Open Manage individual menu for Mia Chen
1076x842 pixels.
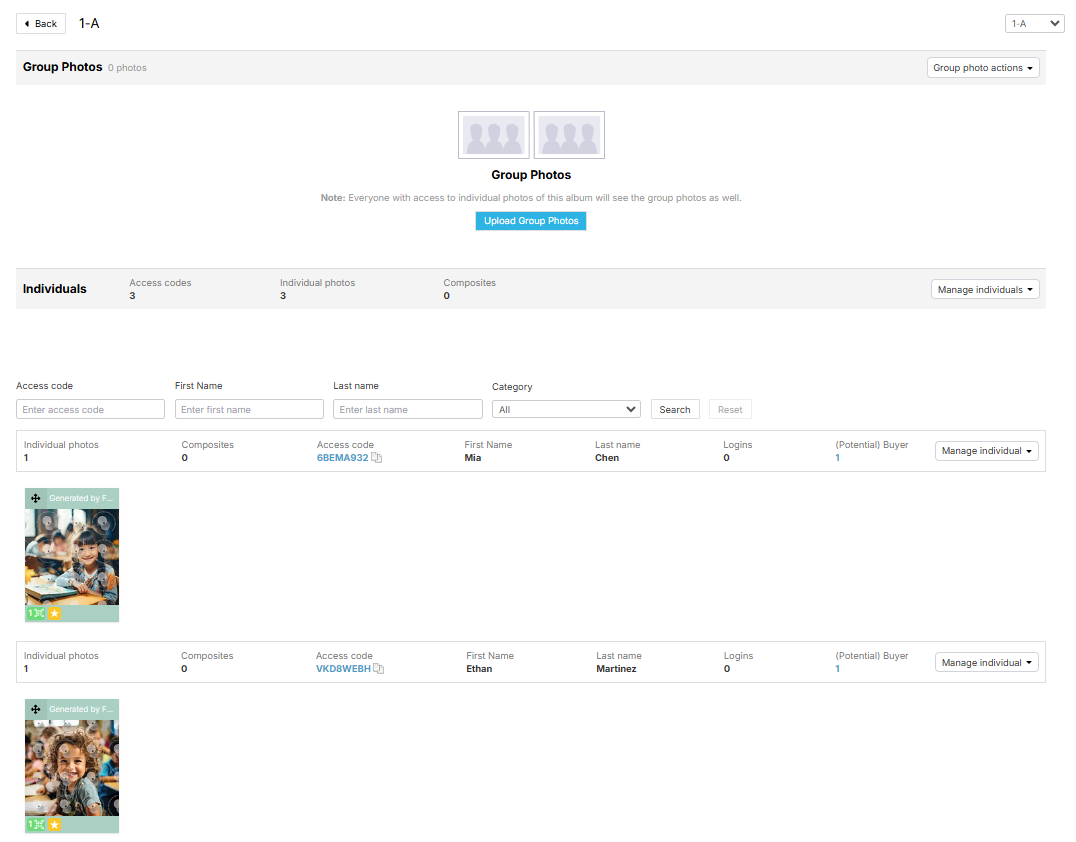click(x=986, y=451)
